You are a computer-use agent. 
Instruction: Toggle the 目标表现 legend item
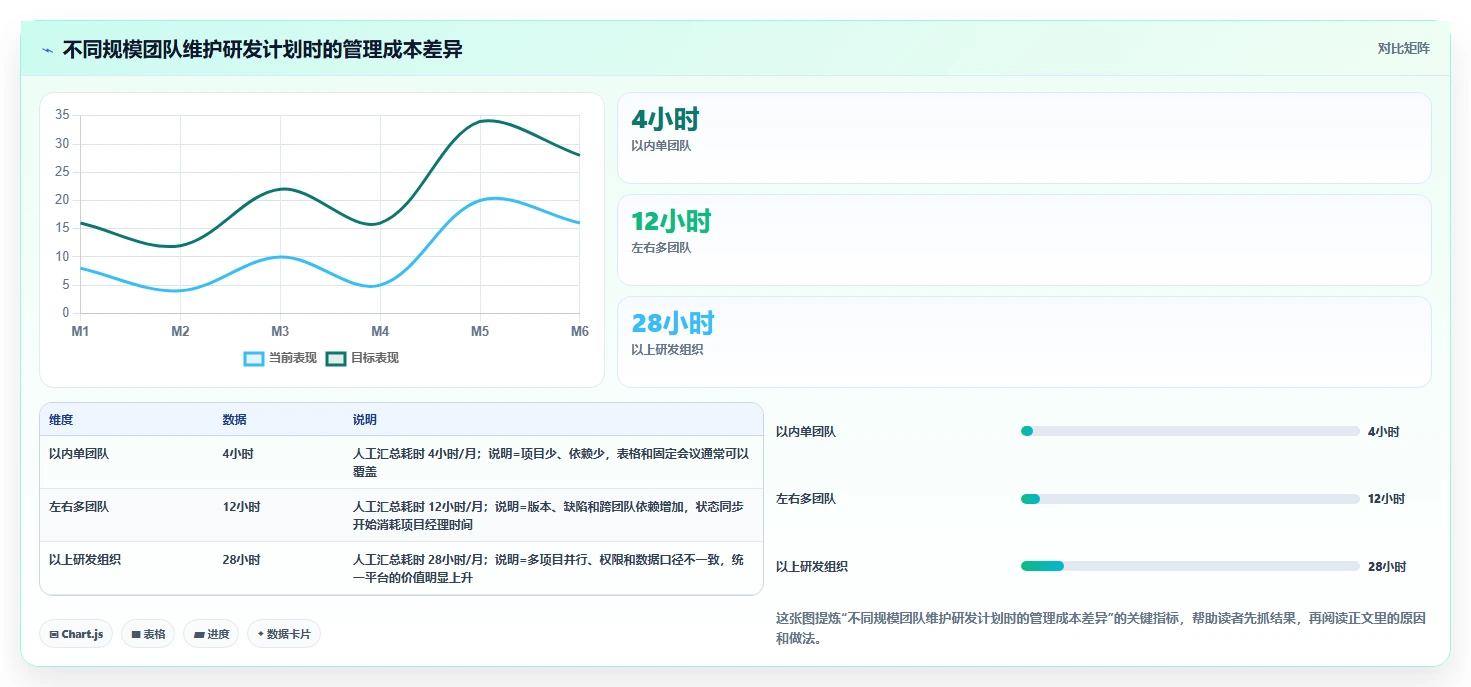363,358
